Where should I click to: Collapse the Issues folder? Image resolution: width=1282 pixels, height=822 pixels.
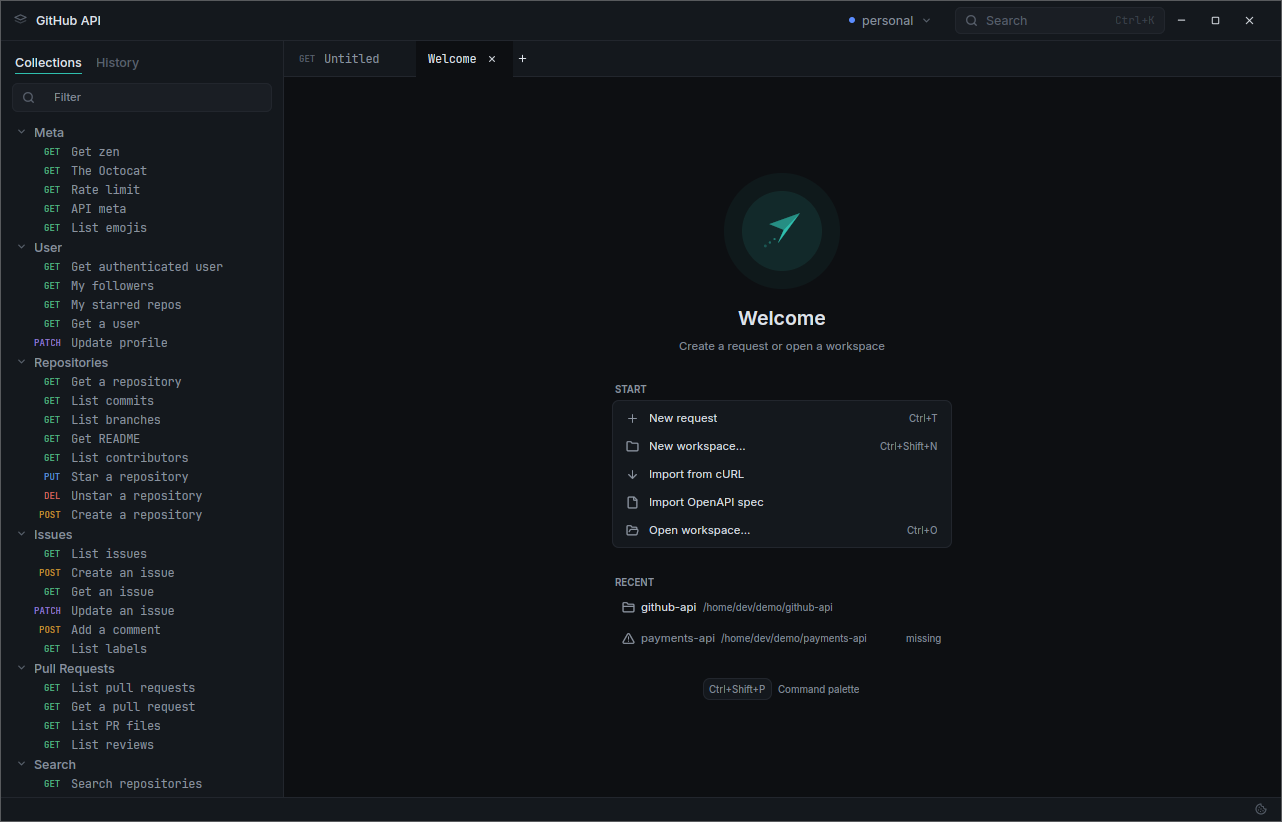point(22,534)
